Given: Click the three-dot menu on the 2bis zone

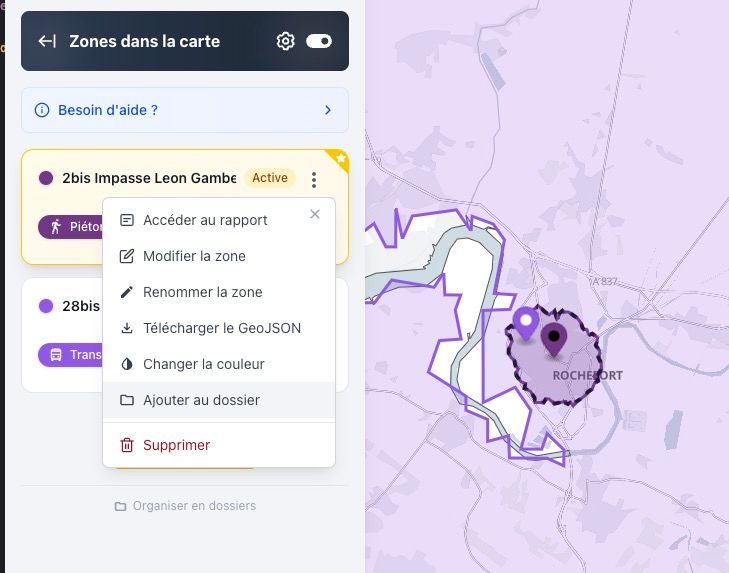Looking at the screenshot, I should click(314, 180).
